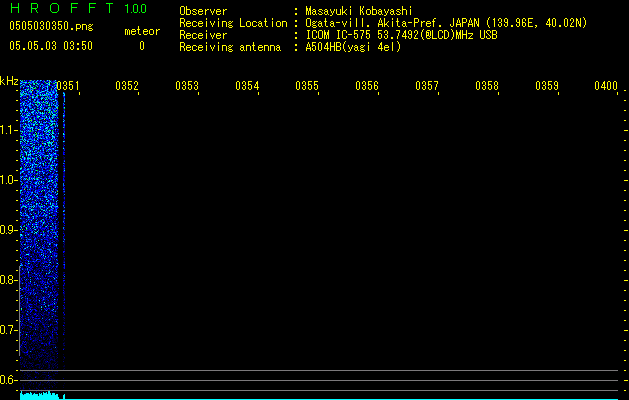Click the 0354 time marker

[x=247, y=86]
